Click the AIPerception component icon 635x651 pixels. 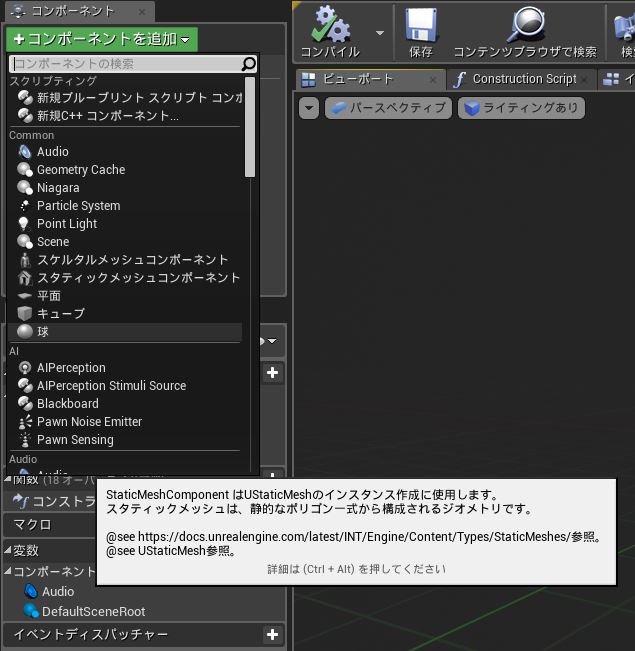[25, 367]
